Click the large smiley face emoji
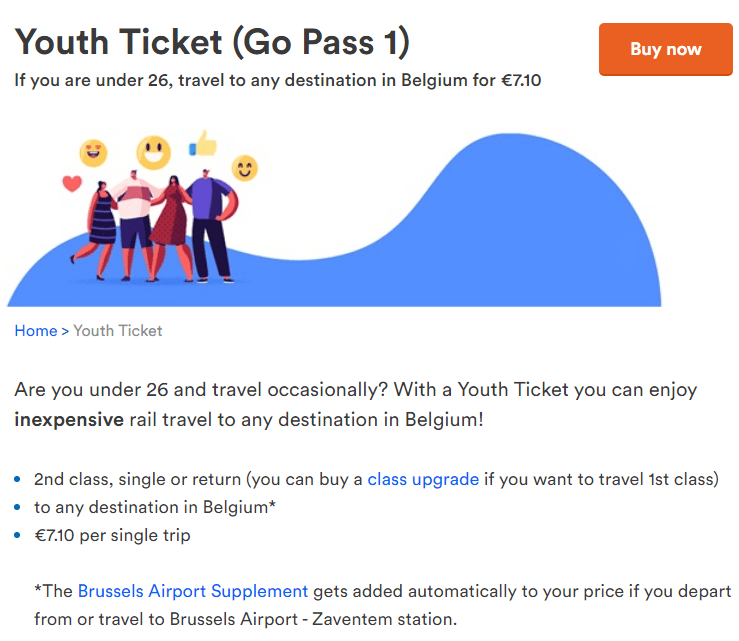The width and height of the screenshot is (739, 641). coord(153,152)
